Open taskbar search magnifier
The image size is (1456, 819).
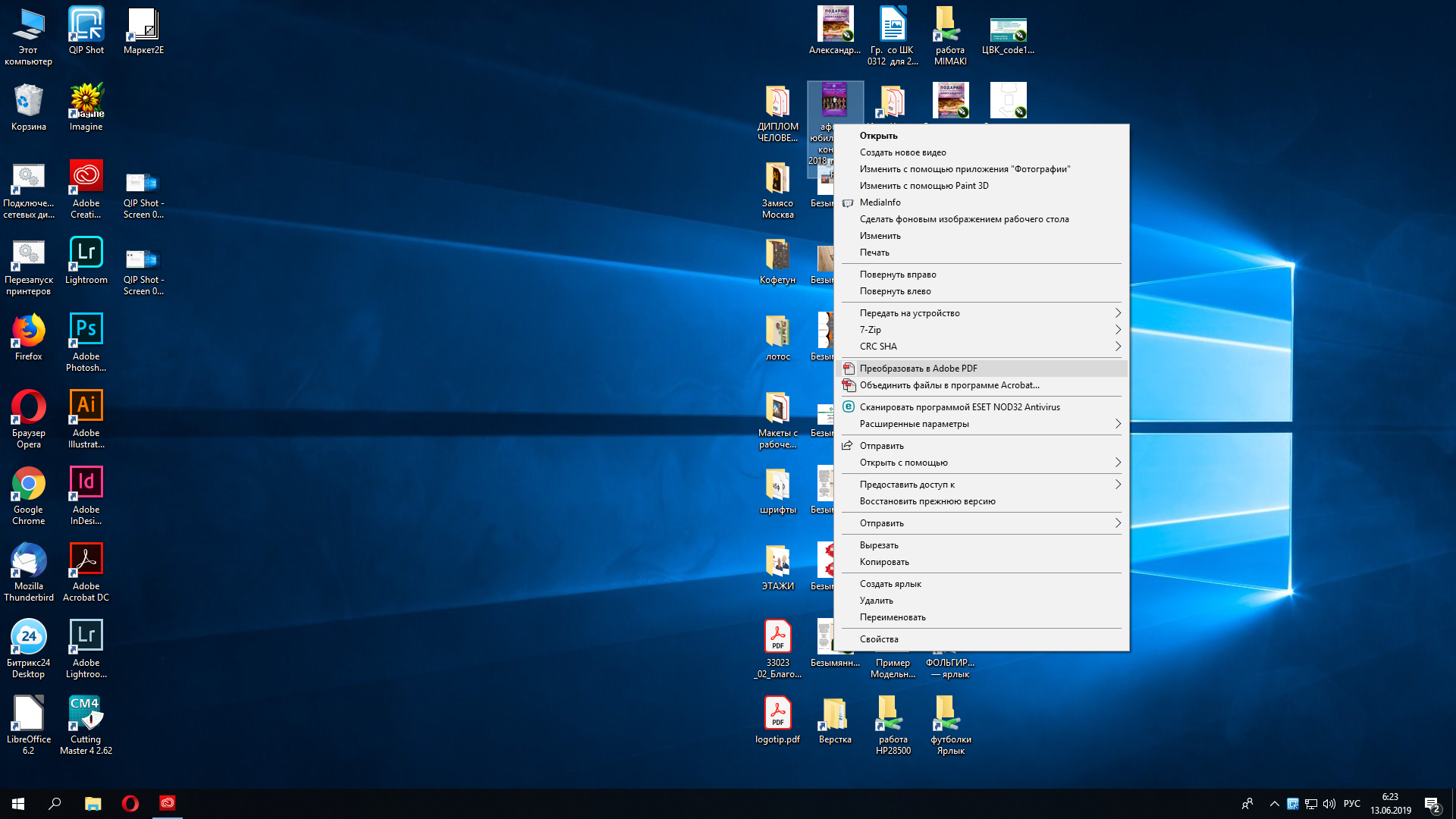[55, 803]
